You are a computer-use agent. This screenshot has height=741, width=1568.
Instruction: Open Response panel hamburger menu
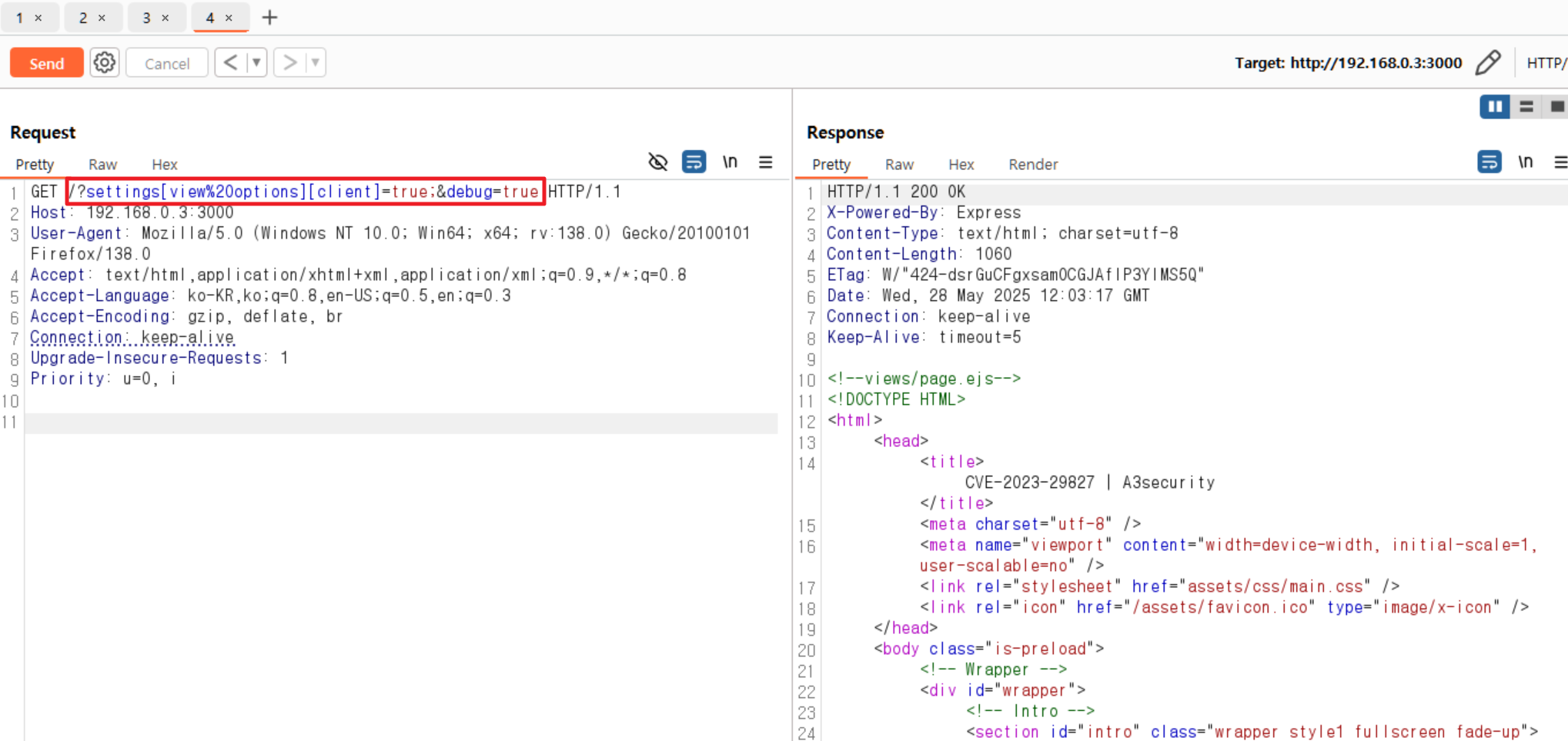[1560, 162]
